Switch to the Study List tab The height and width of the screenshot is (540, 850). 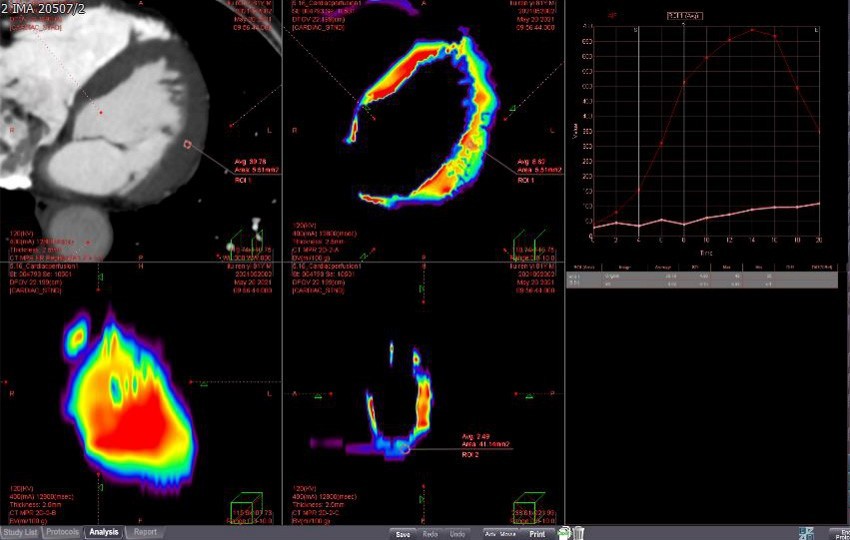click(x=21, y=532)
